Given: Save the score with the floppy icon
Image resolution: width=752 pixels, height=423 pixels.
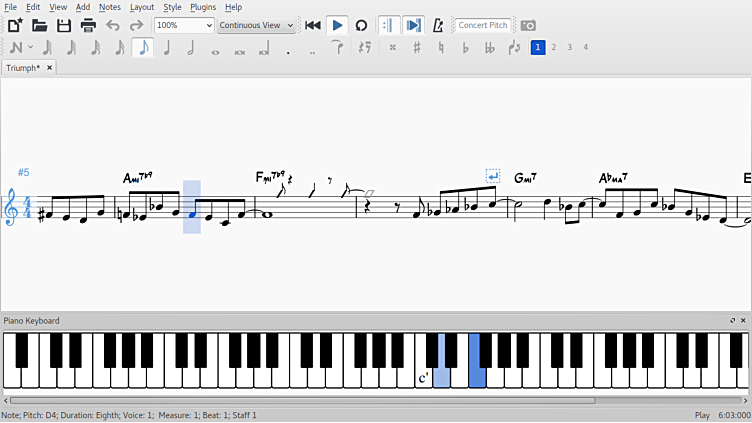Looking at the screenshot, I should tap(64, 25).
